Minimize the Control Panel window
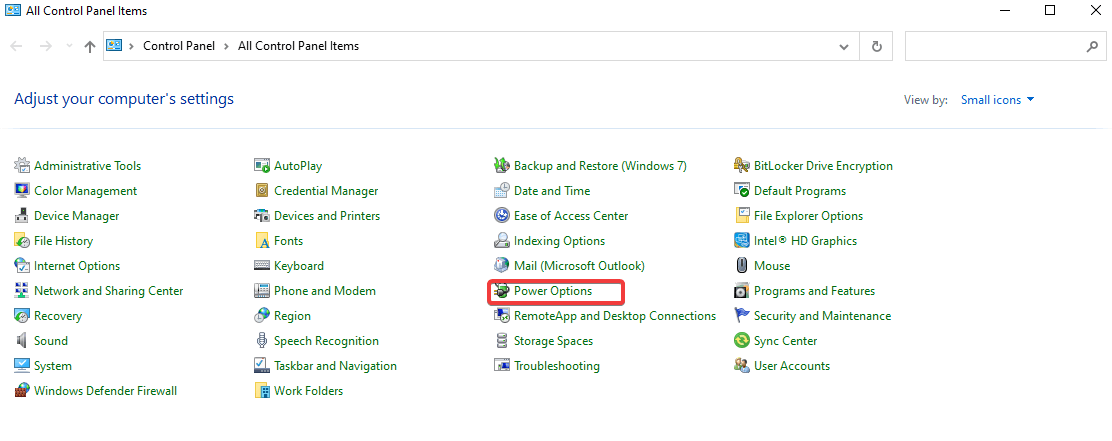The width and height of the screenshot is (1112, 441). point(1006,10)
